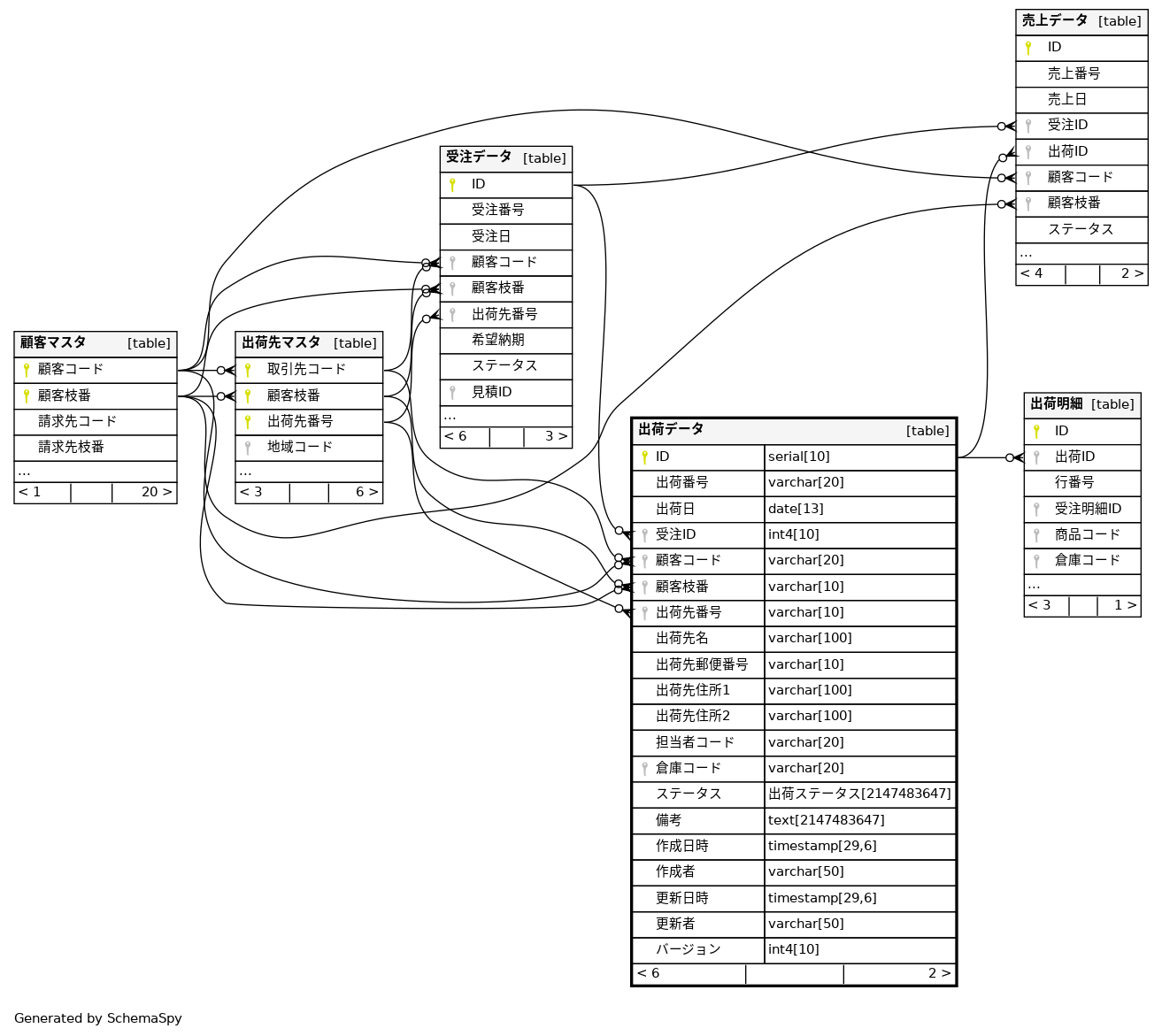Screen dimensions: 1162x1036
Task: Click the gray key icon beside 地域コード in 出荷先マスタ
Action: pyautogui.click(x=248, y=448)
